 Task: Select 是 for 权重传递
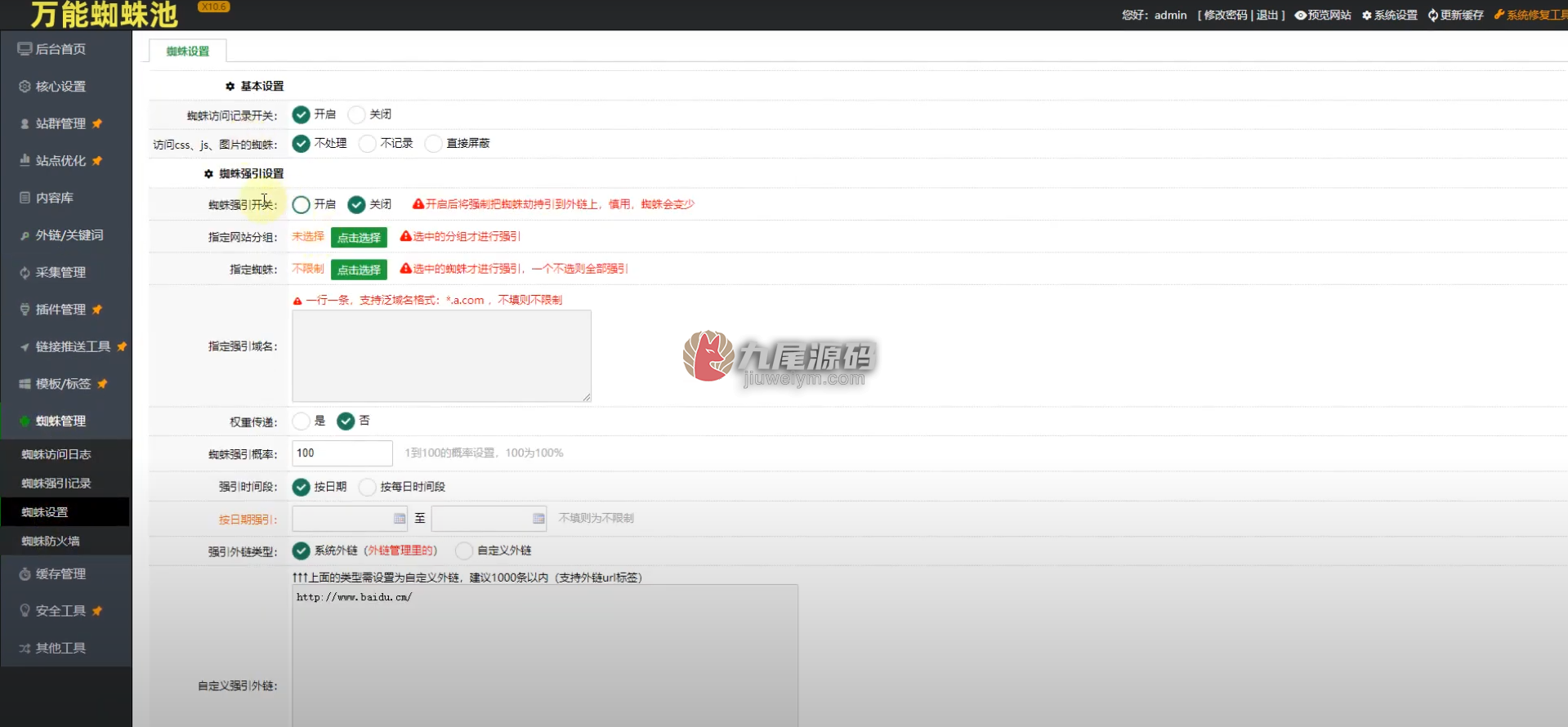(301, 421)
